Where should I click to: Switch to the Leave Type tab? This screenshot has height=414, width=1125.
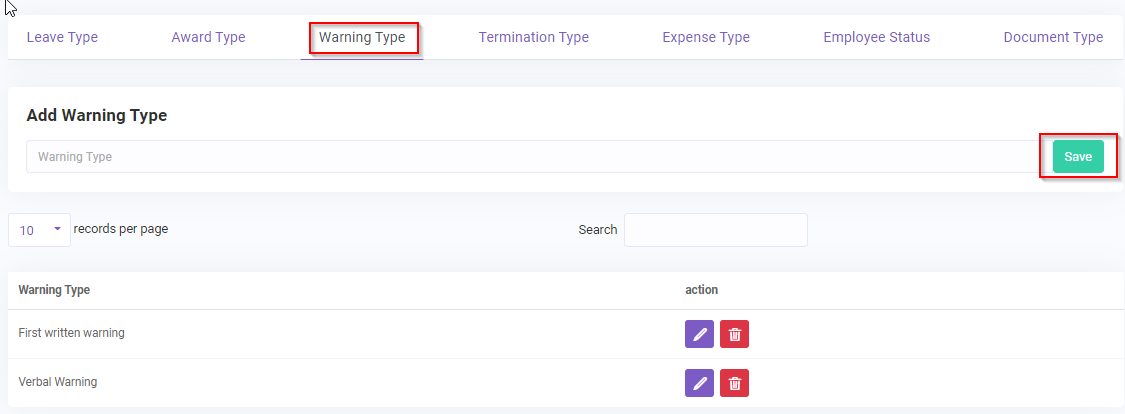tap(62, 38)
